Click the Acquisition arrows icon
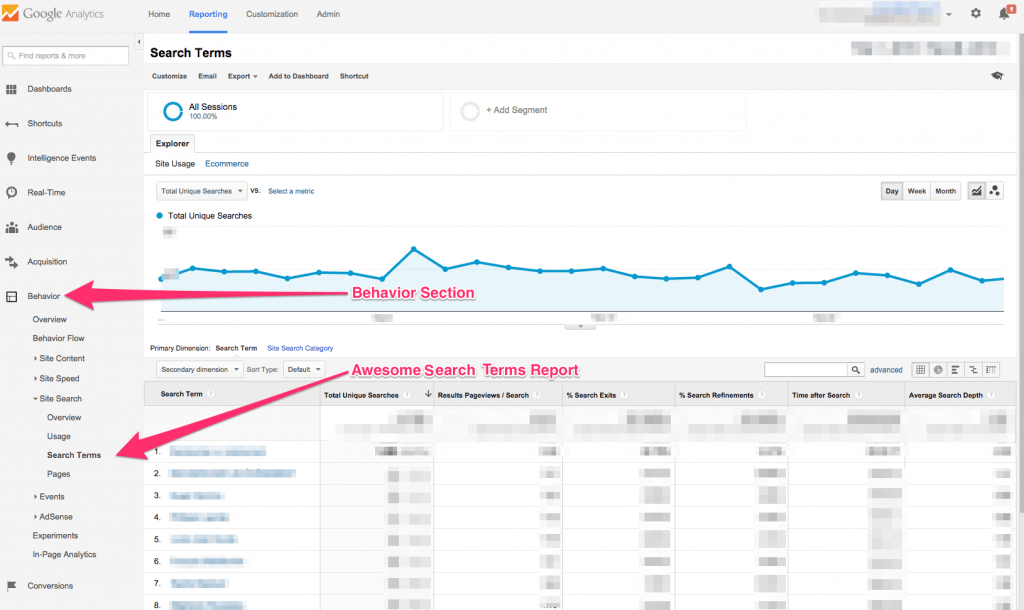Screen dimensions: 1024x610 [12, 262]
